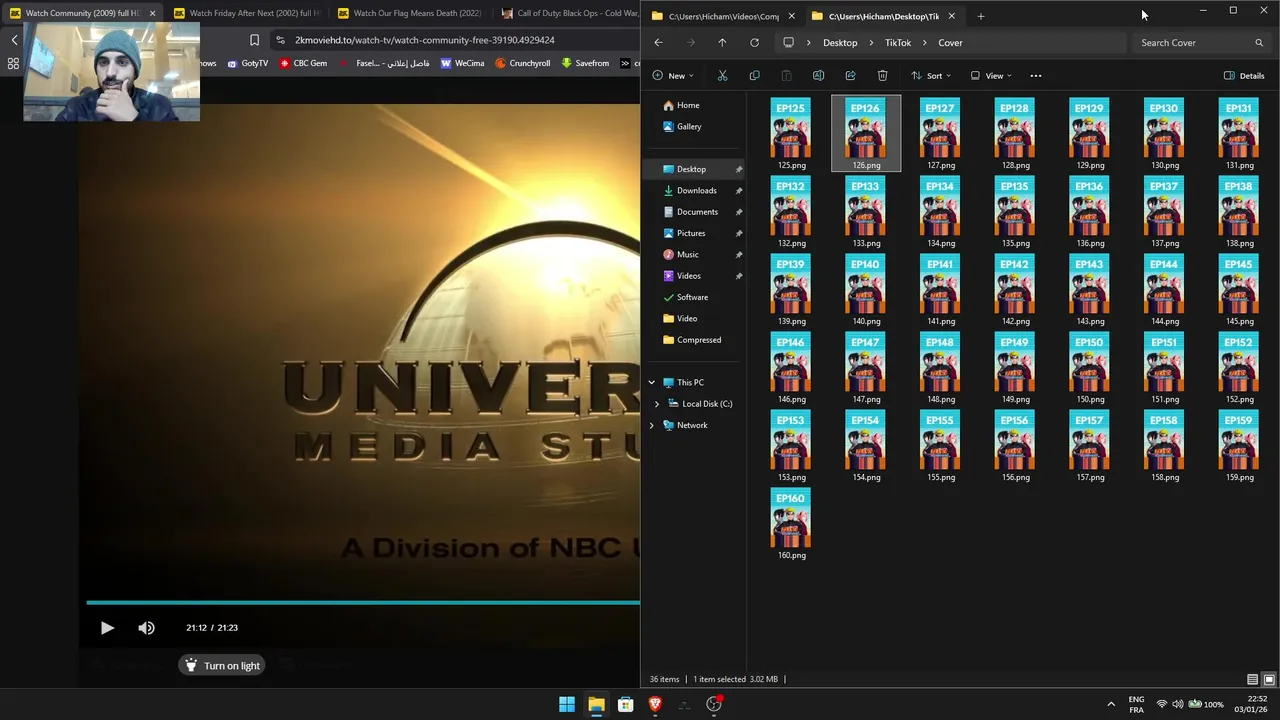
Task: Play the paused video
Action: [107, 628]
